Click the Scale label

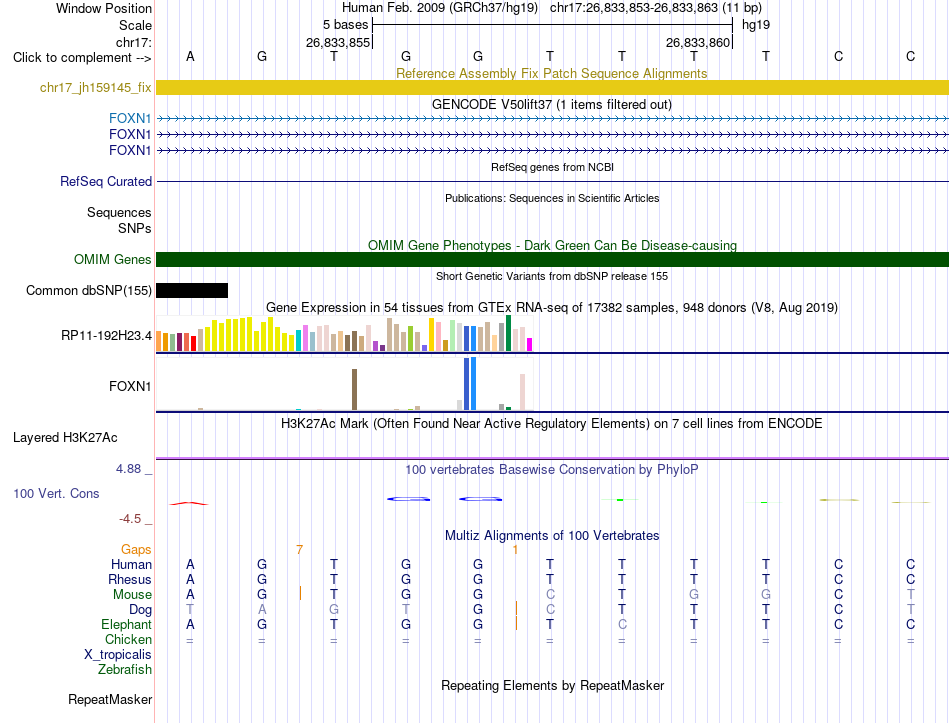[x=135, y=25]
